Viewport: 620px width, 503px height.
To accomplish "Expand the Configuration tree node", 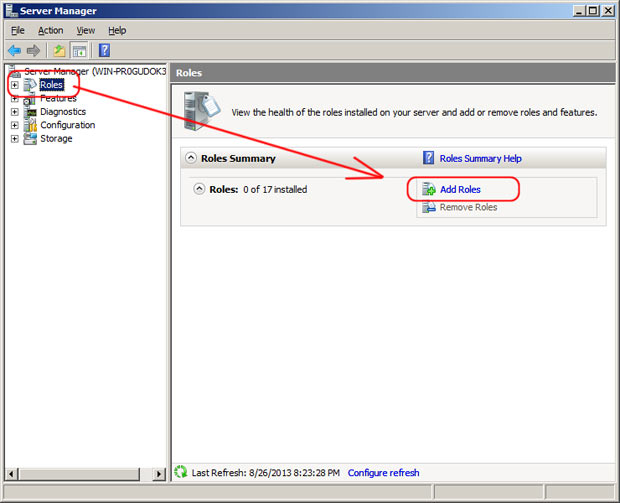I will 15,125.
